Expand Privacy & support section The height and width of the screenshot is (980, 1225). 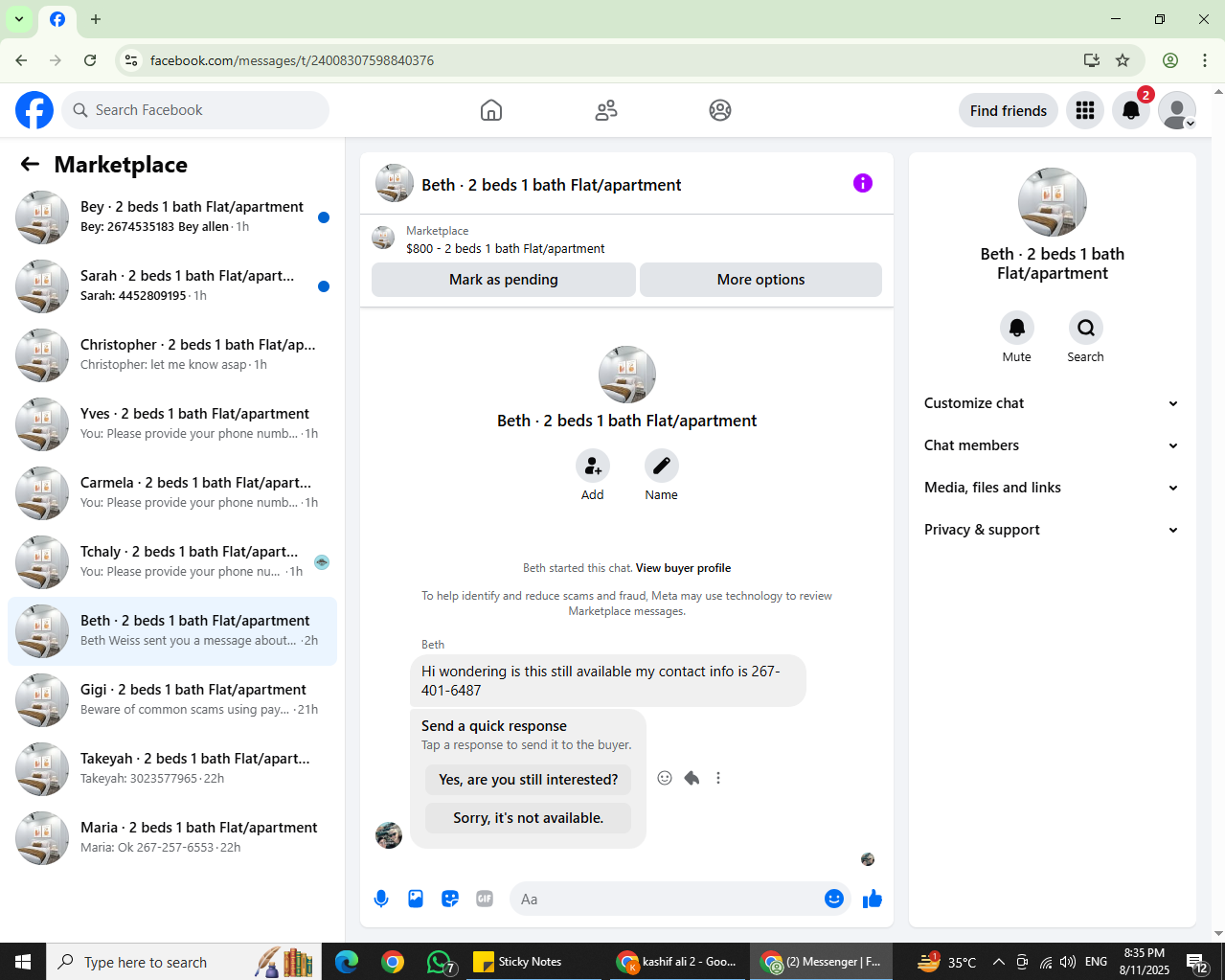1052,530
